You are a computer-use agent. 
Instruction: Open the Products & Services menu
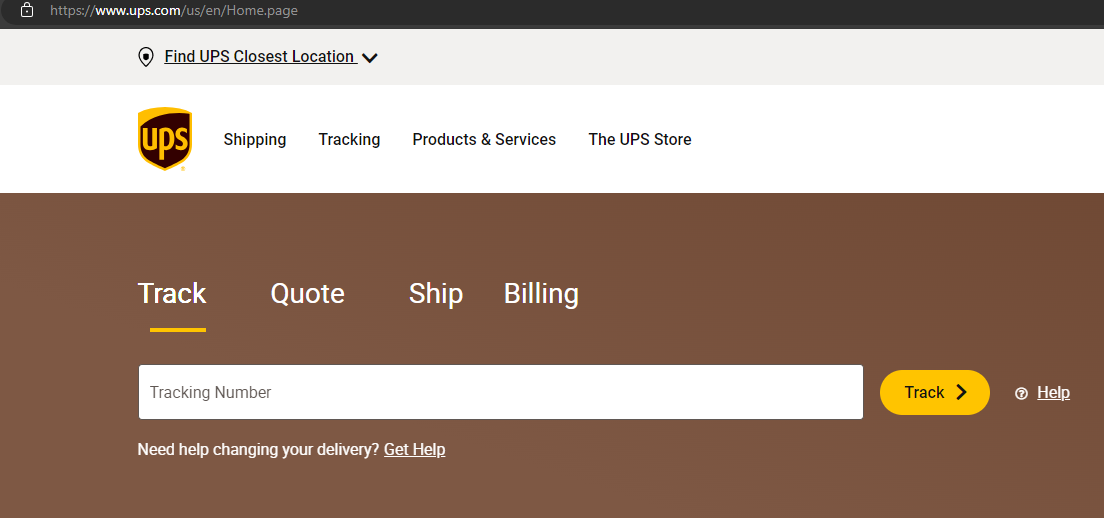tap(484, 139)
